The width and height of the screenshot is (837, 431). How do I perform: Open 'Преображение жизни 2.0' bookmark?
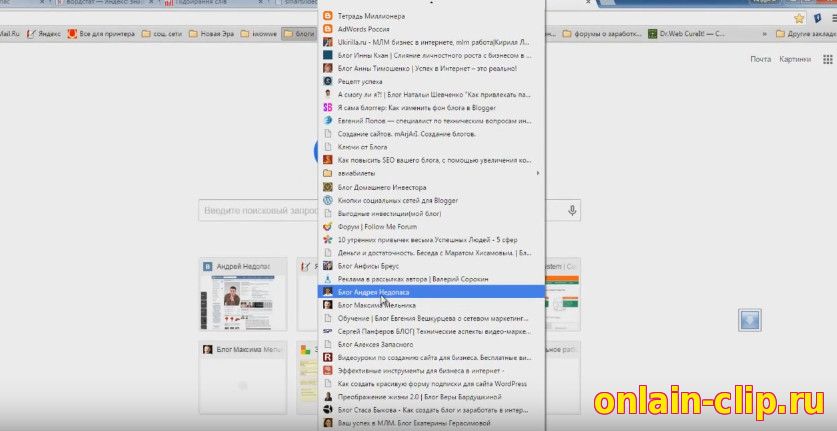pos(431,397)
